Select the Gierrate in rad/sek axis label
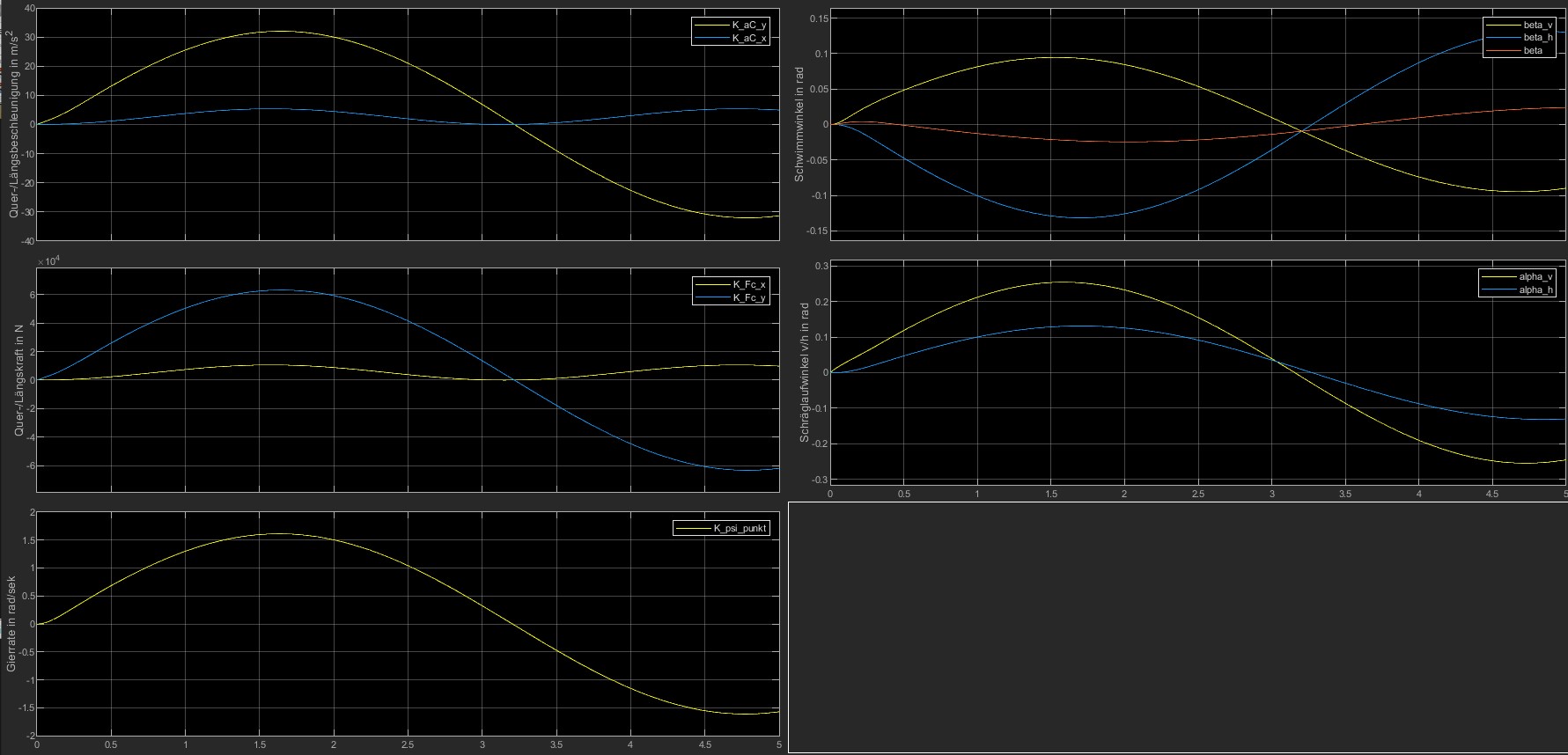 tap(11, 624)
